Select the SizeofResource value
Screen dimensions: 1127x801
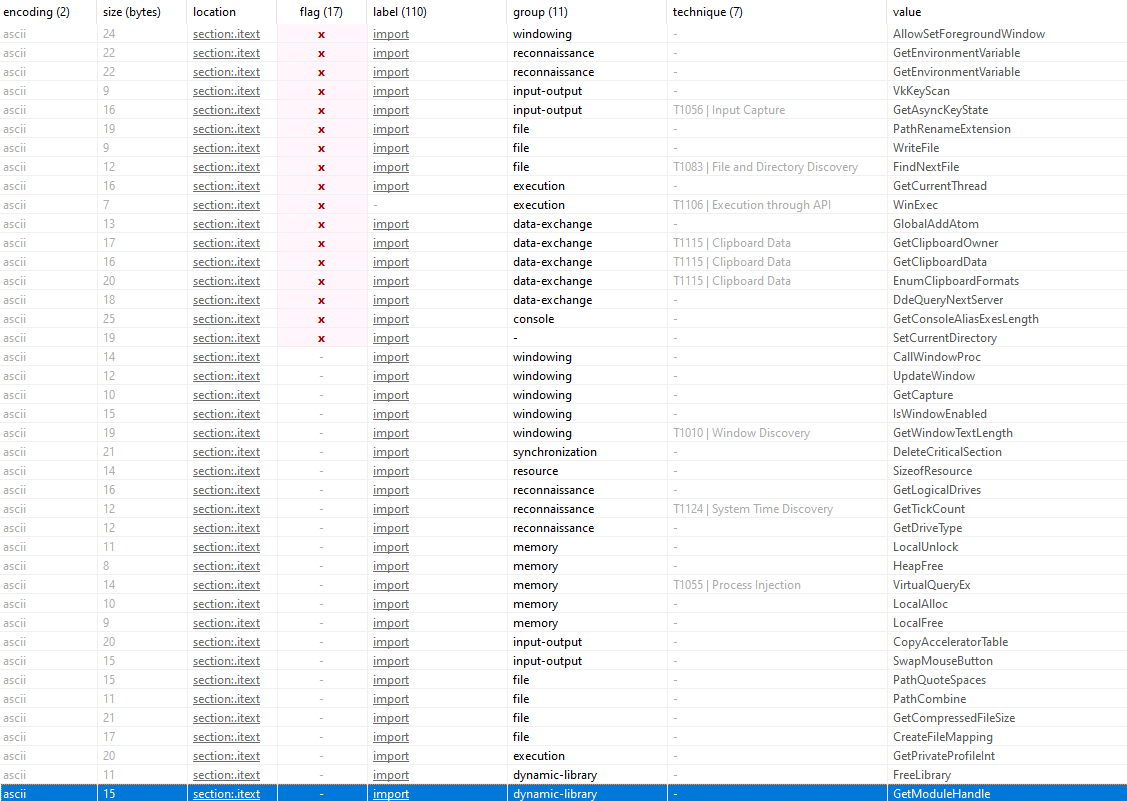click(932, 471)
